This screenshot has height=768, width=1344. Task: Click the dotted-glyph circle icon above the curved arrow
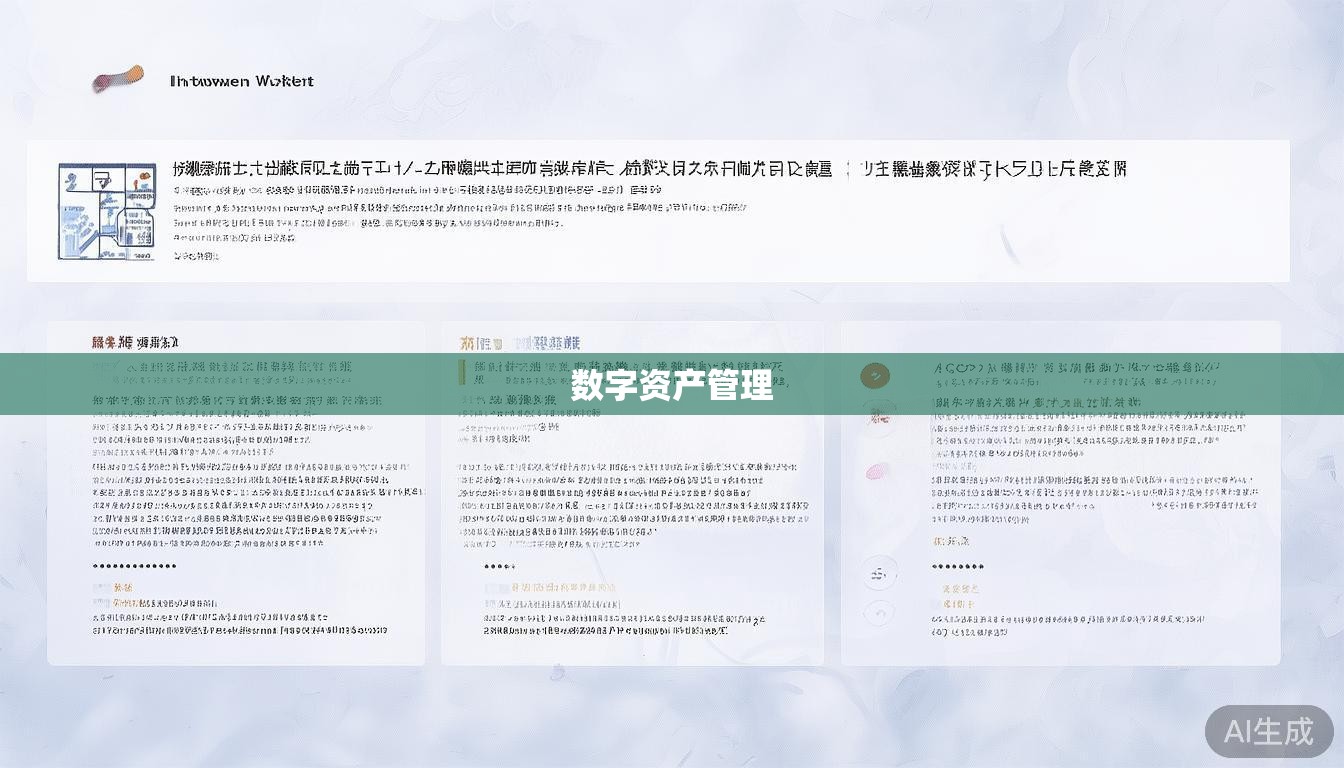pos(878,573)
